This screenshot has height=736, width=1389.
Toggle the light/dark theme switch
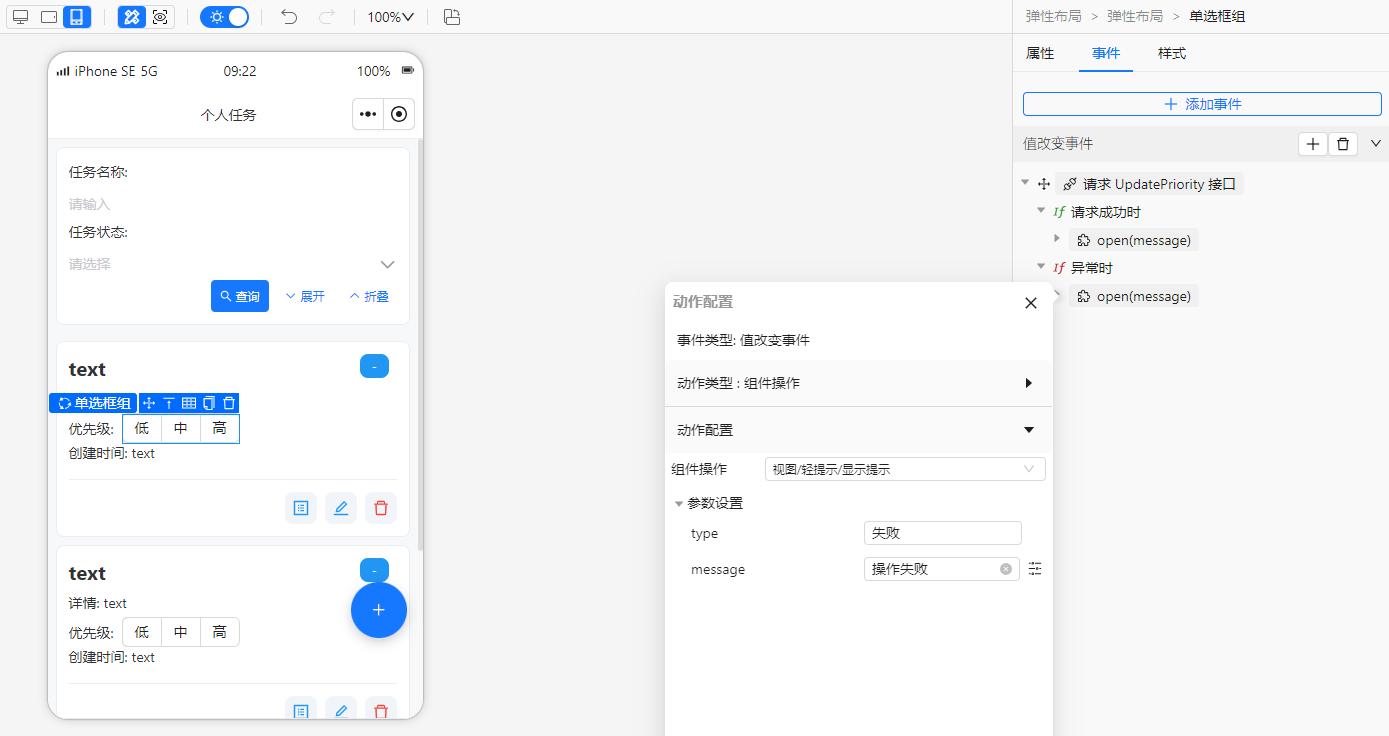[x=225, y=17]
